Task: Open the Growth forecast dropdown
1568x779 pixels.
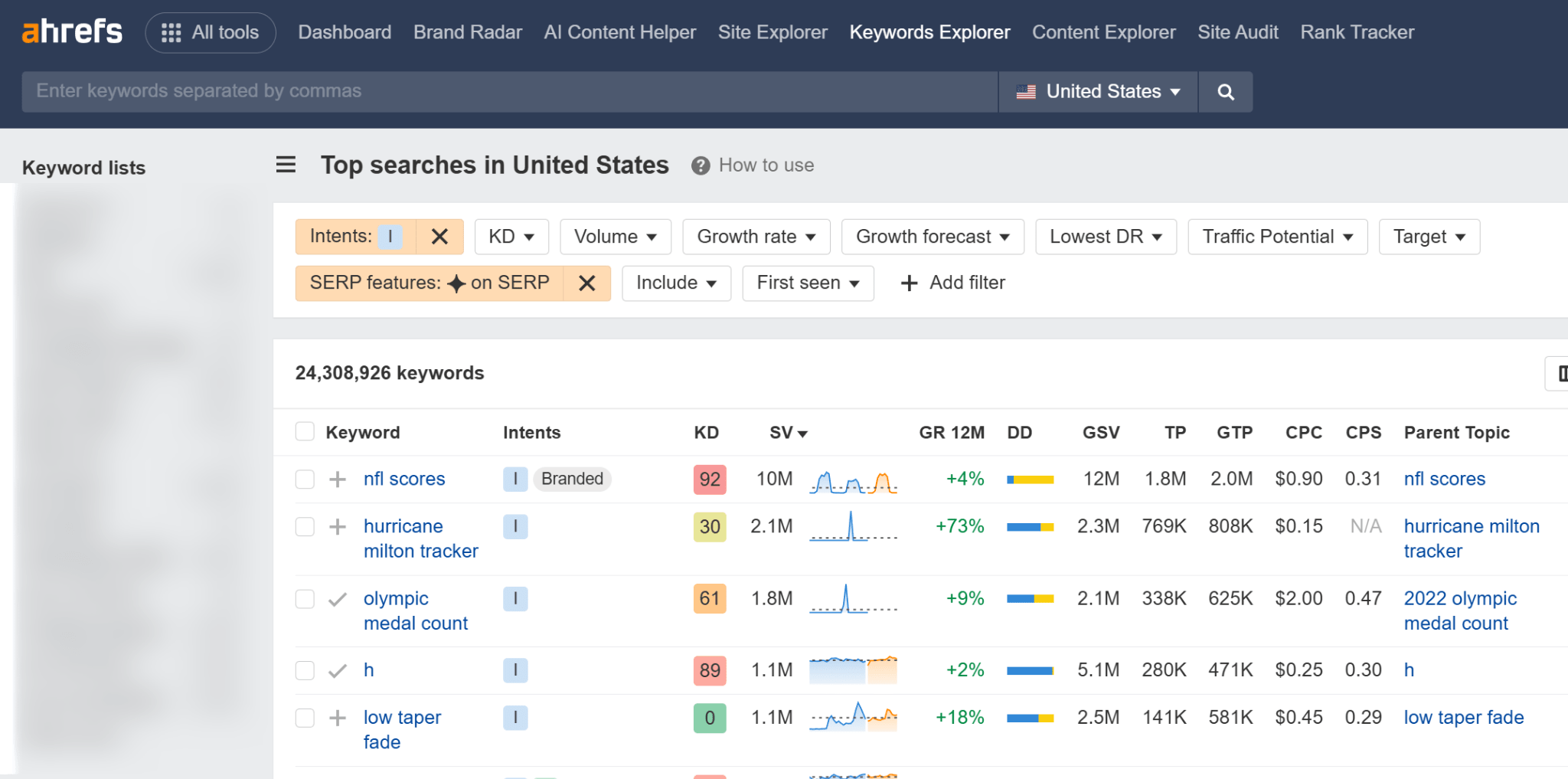Action: (x=932, y=236)
